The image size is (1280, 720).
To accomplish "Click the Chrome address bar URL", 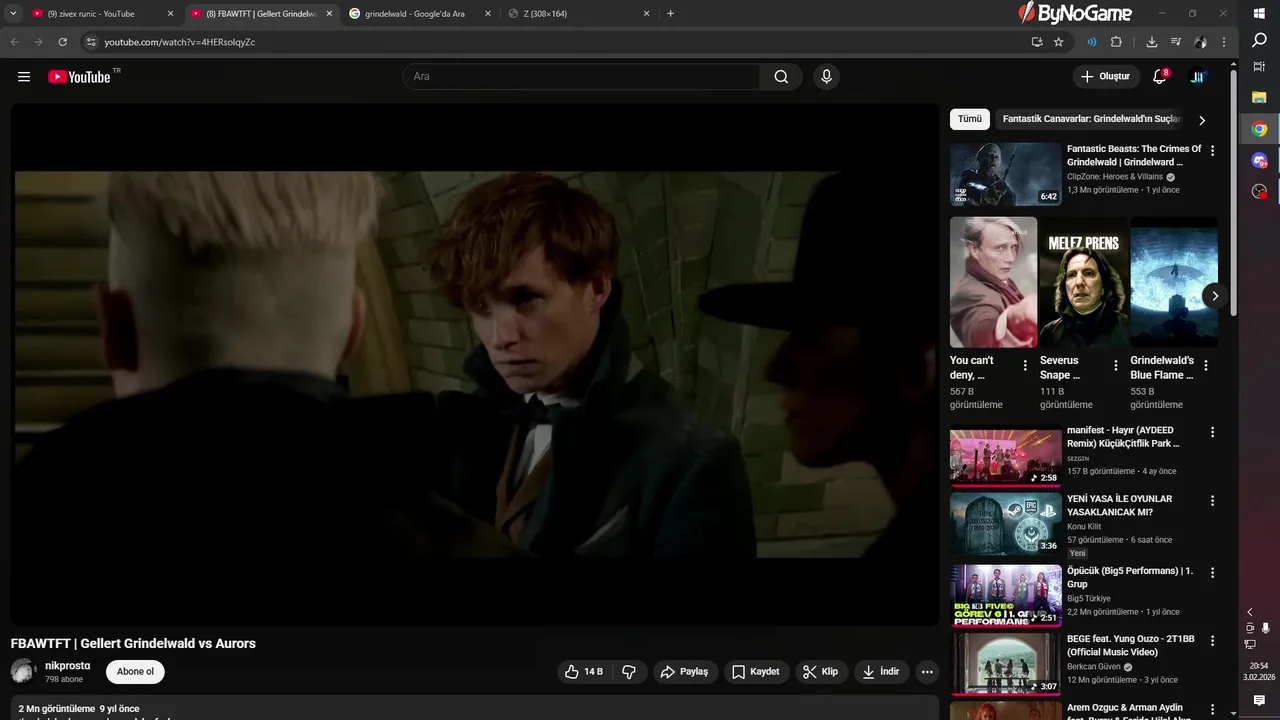I will click(180, 42).
